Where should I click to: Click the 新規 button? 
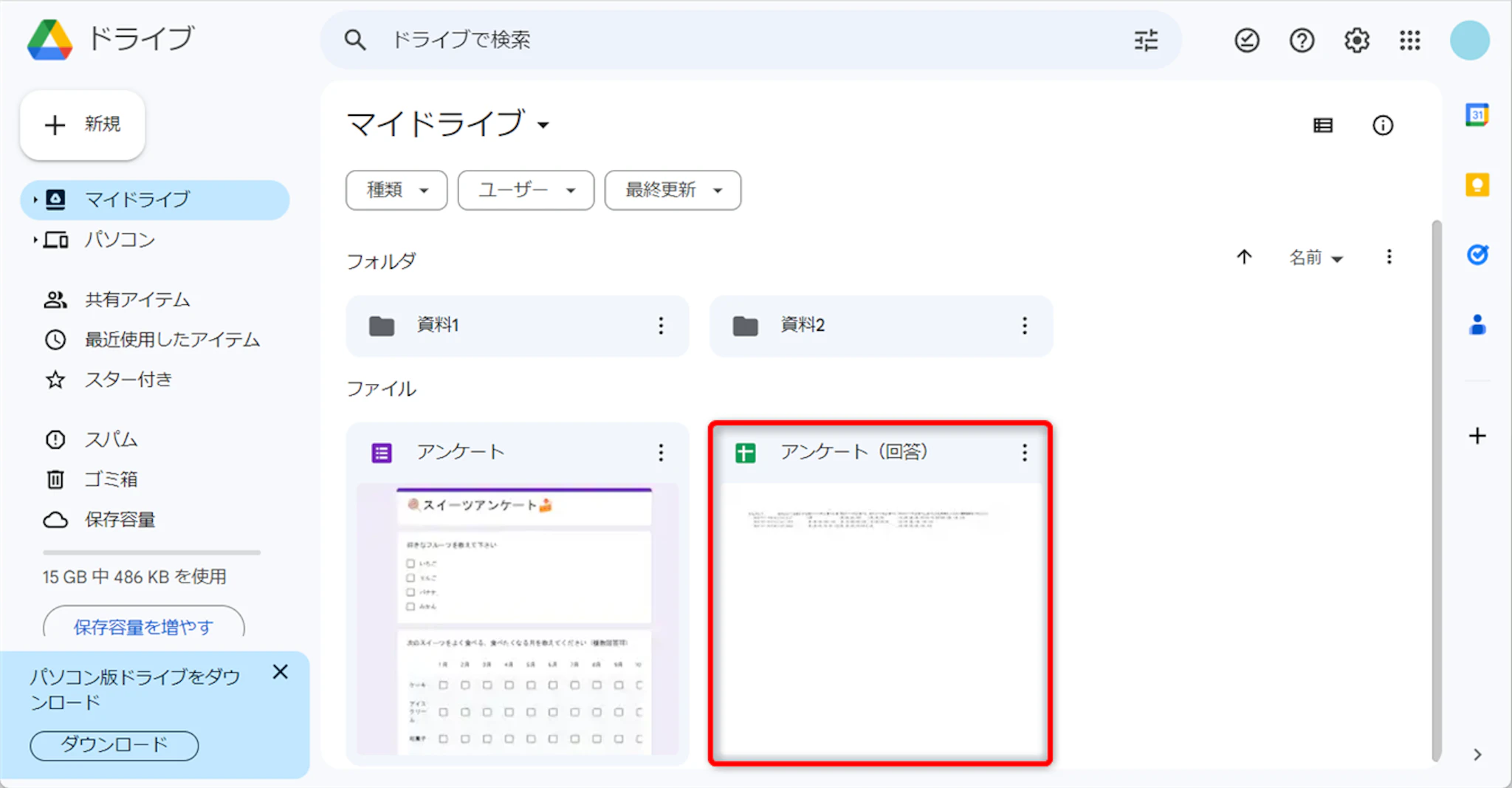click(83, 125)
